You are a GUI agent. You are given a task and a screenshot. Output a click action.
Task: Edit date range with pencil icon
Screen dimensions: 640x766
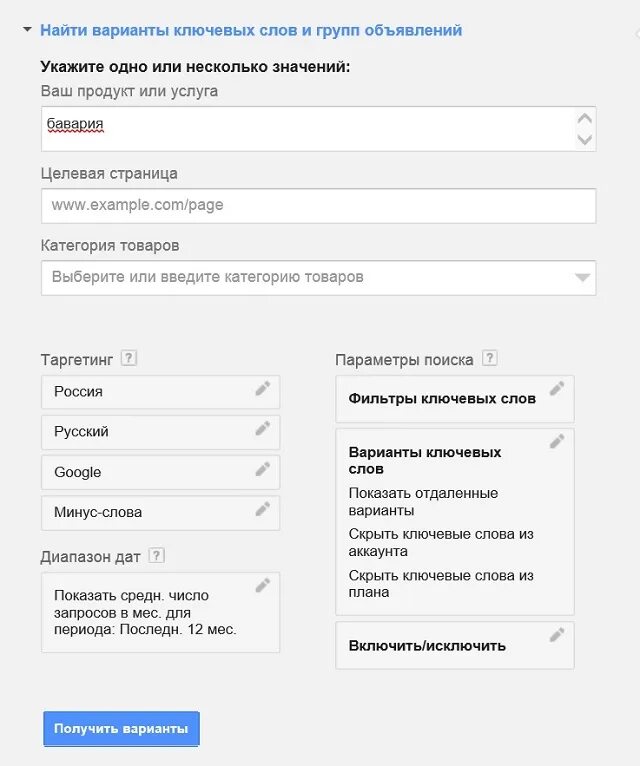click(263, 585)
